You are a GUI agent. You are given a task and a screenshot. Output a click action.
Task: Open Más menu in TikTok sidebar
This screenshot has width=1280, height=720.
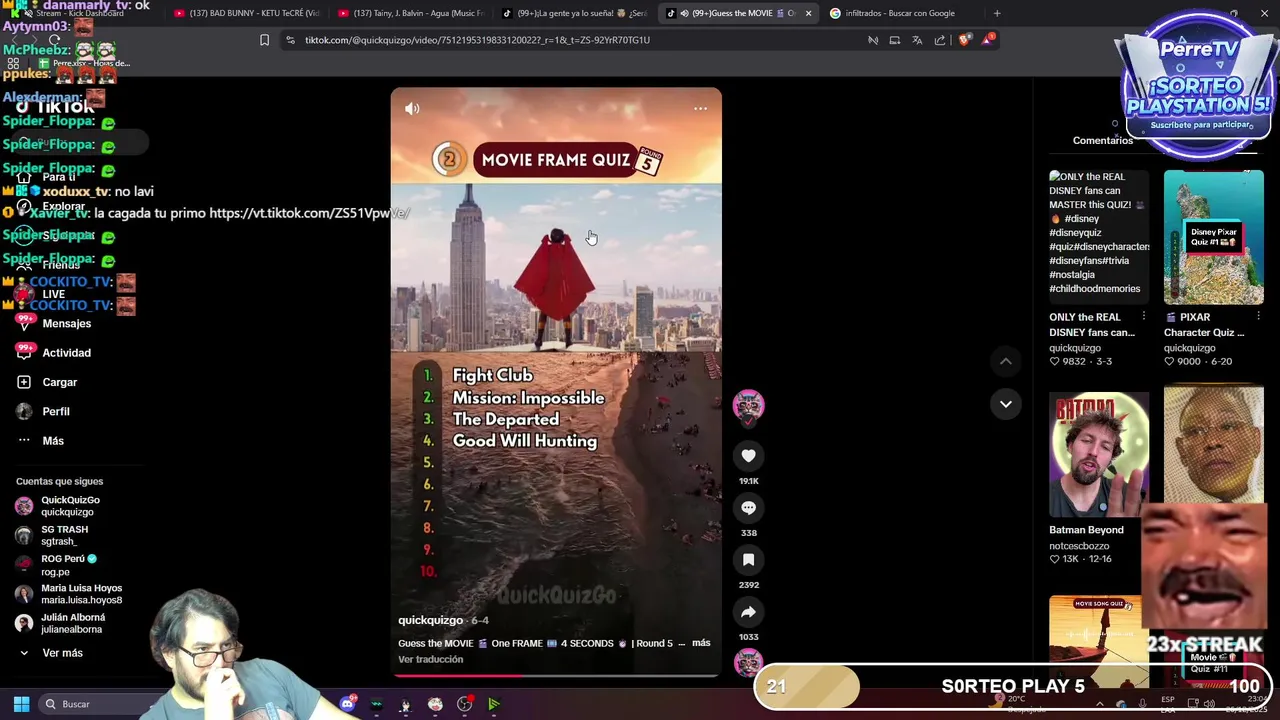[53, 441]
